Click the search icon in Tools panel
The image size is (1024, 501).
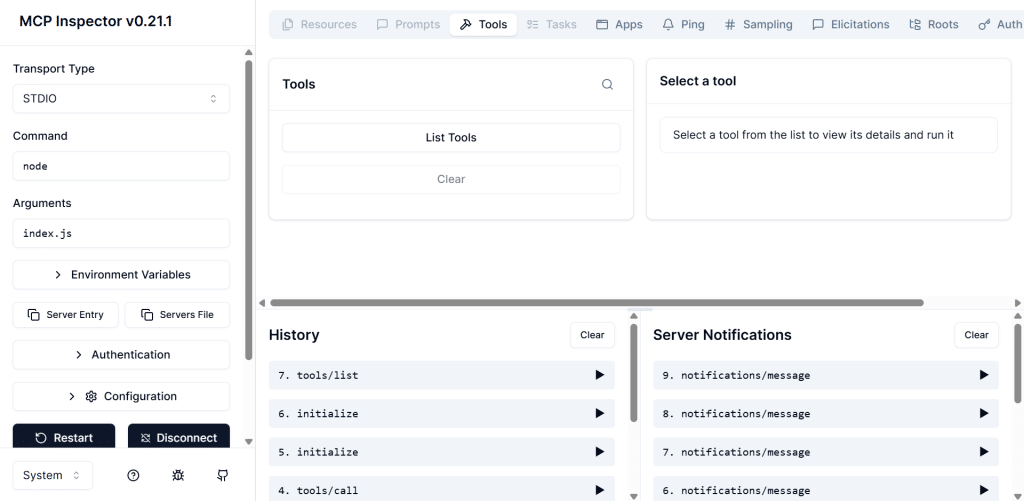pos(607,85)
